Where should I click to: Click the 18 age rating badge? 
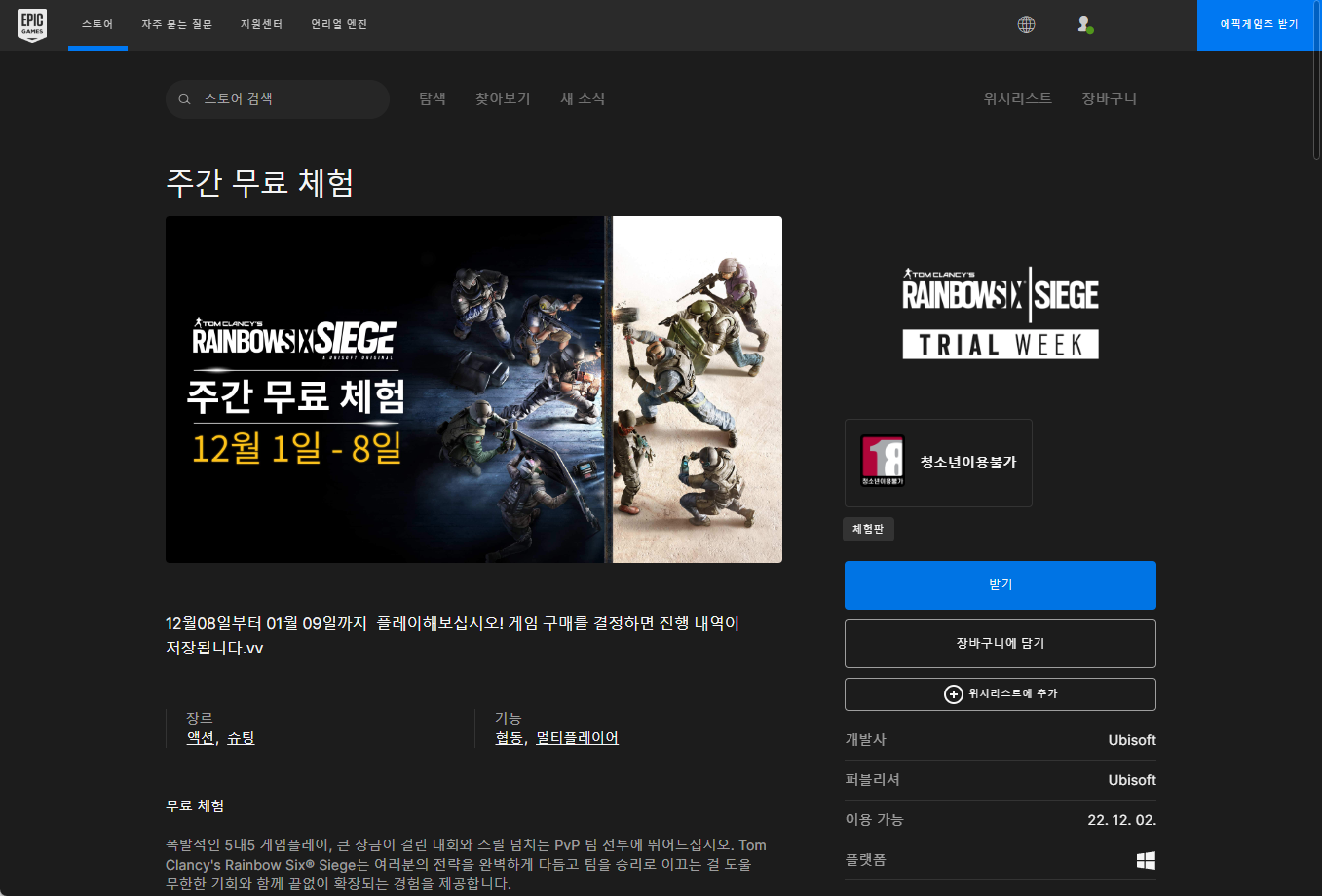(x=883, y=462)
